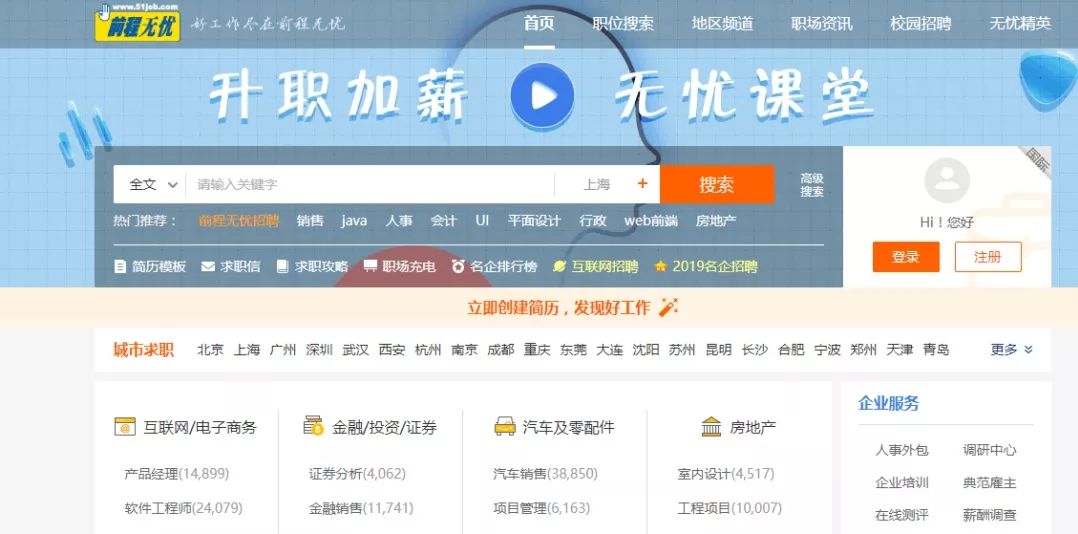Select city 大连
1078x534 pixels.
click(609, 350)
